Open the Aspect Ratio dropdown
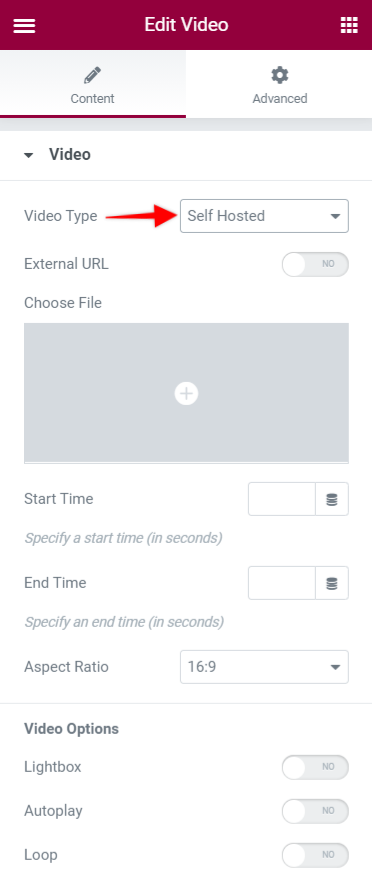The width and height of the screenshot is (372, 872). [x=264, y=667]
